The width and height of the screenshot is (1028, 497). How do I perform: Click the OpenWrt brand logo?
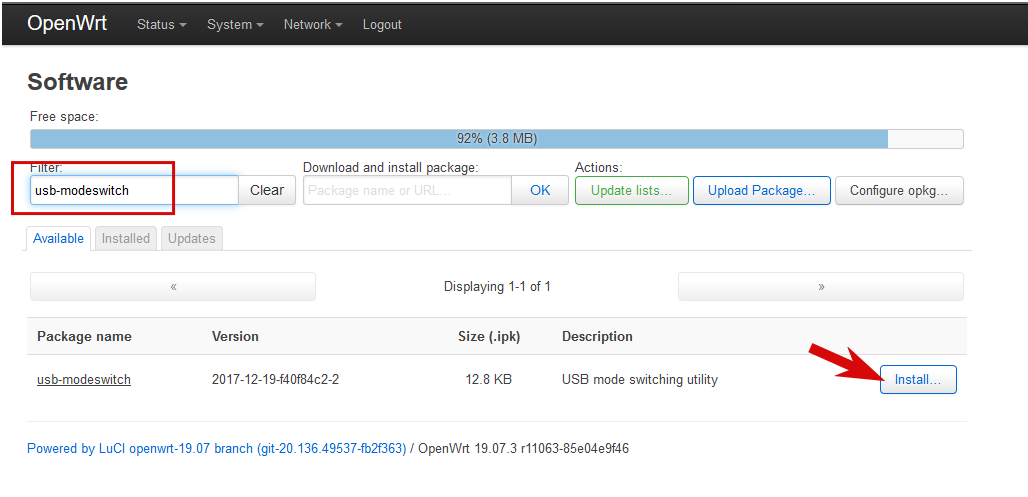[x=67, y=24]
